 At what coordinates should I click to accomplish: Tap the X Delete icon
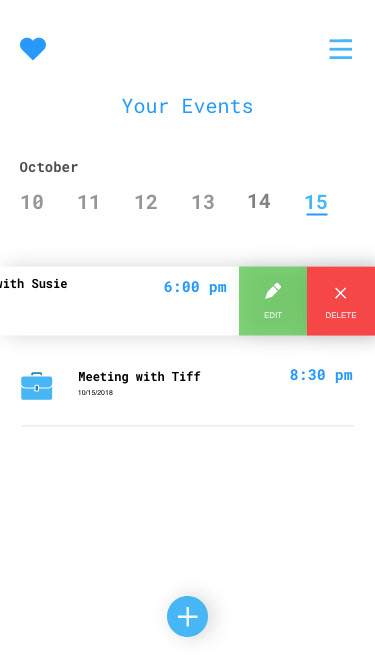pyautogui.click(x=341, y=293)
